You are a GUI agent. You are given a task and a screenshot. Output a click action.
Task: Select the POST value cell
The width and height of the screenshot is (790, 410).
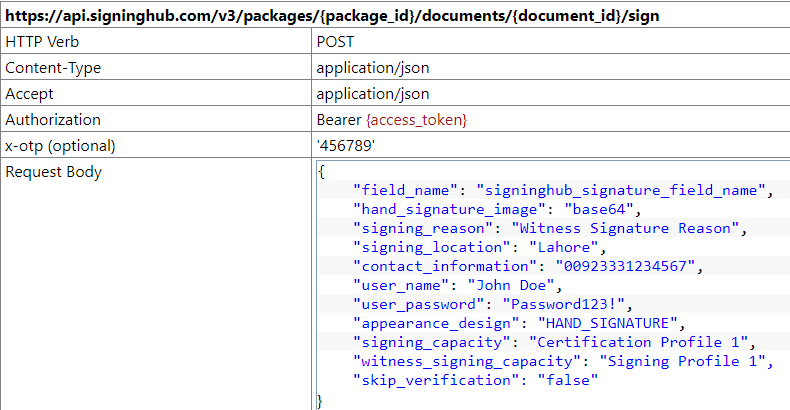(x=335, y=42)
